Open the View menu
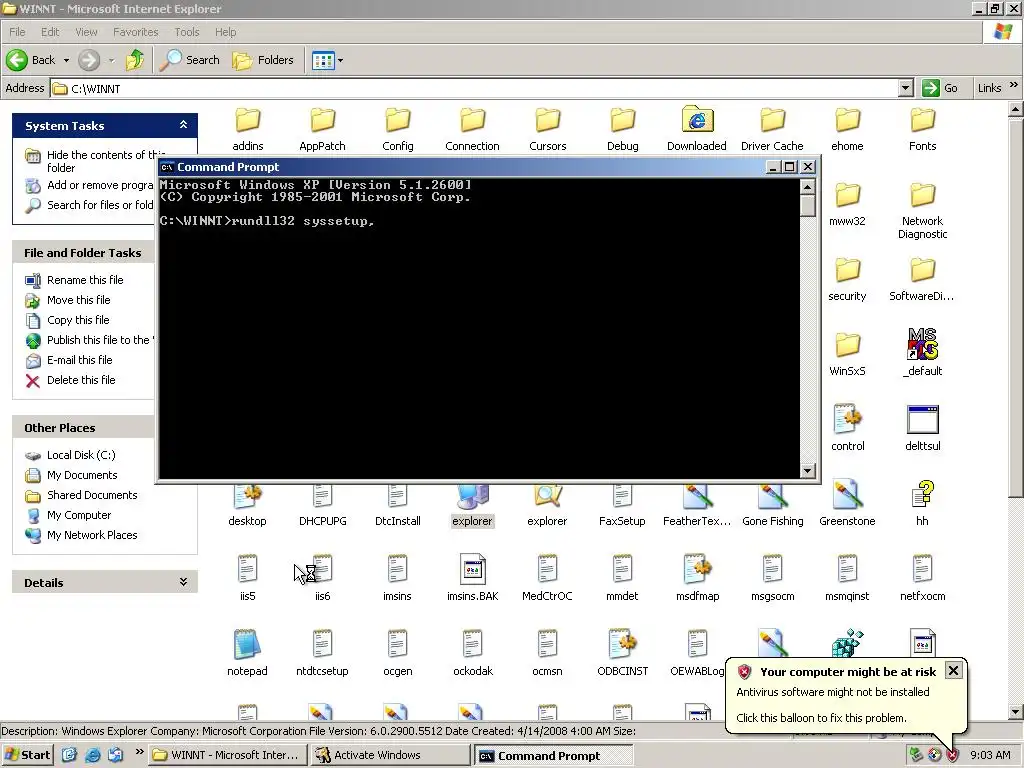Viewport: 1024px width, 768px height. [x=86, y=32]
